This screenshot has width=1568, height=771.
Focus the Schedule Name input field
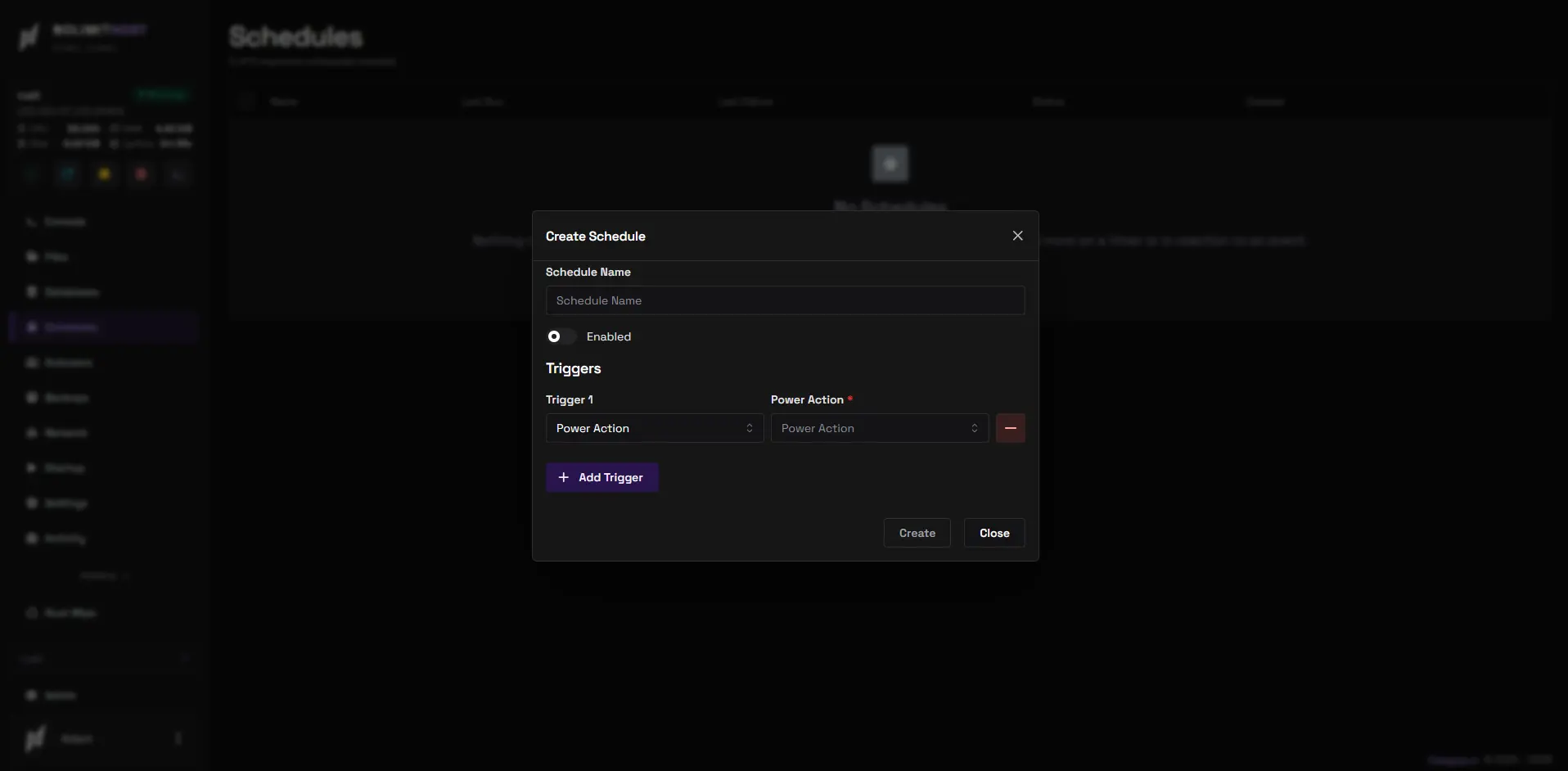785,300
